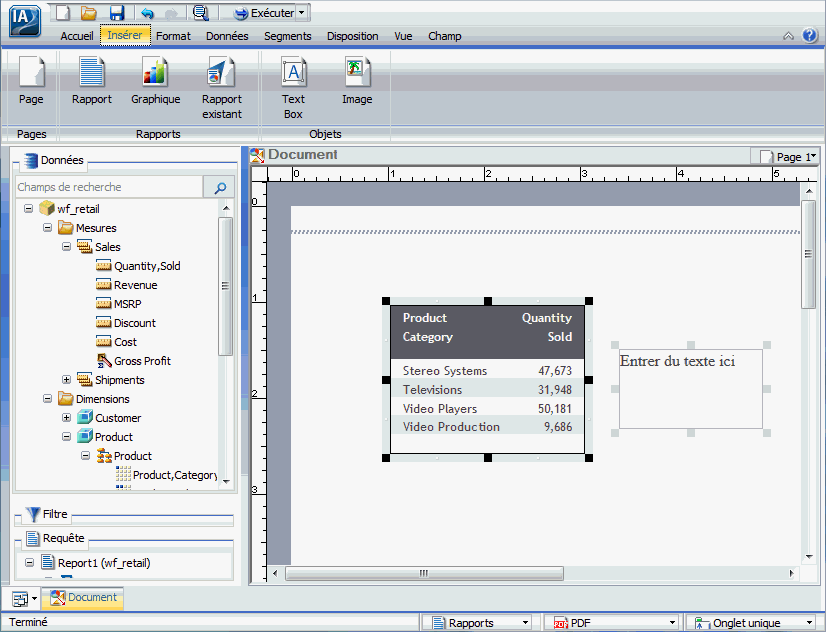Collapse the wf_retail tree node
The image size is (826, 632).
click(28, 209)
